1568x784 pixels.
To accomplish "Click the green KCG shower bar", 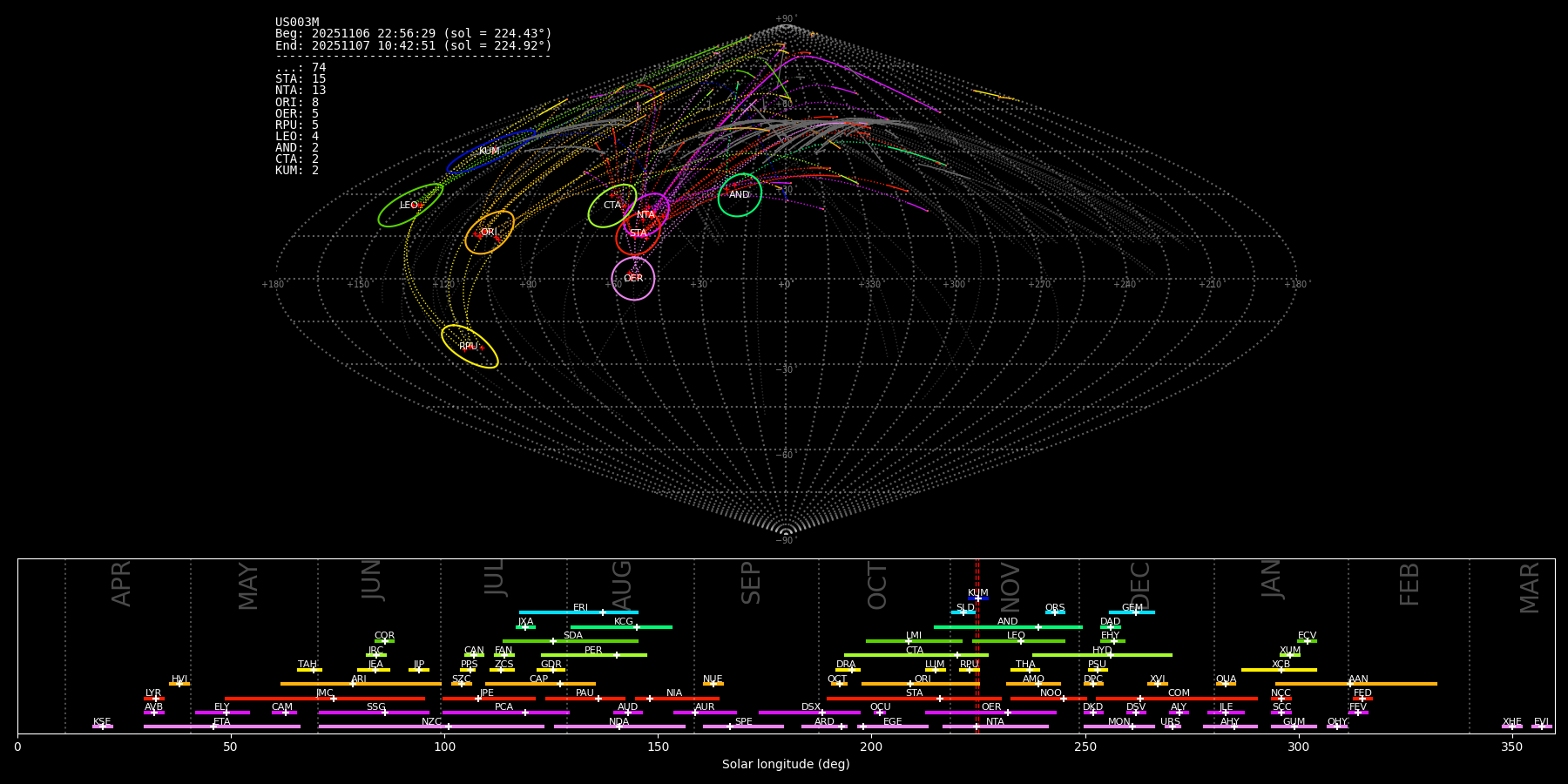I will pos(621,626).
